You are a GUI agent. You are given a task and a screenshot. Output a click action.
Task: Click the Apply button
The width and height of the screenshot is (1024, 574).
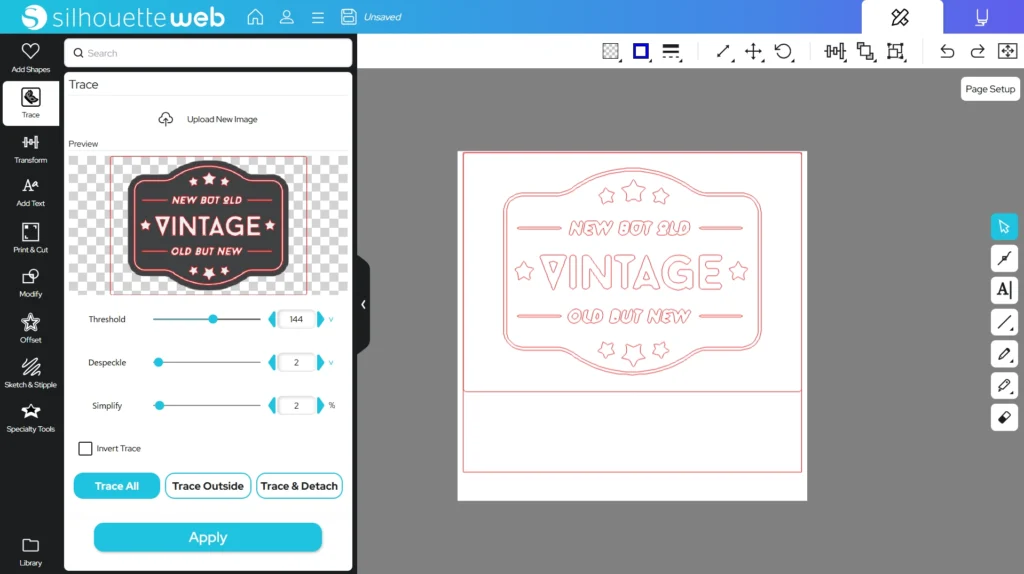208,537
